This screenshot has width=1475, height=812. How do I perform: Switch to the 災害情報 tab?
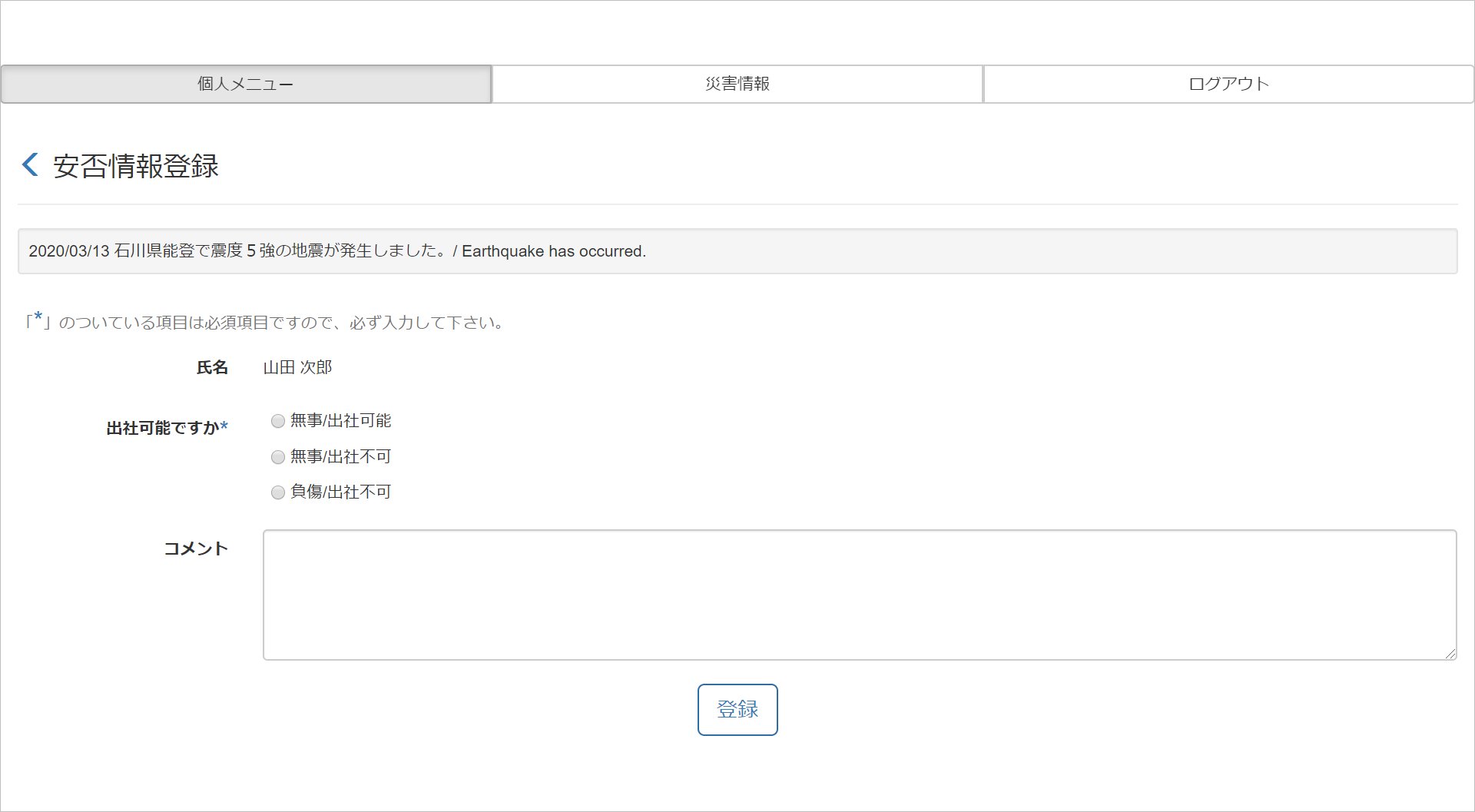tap(737, 84)
